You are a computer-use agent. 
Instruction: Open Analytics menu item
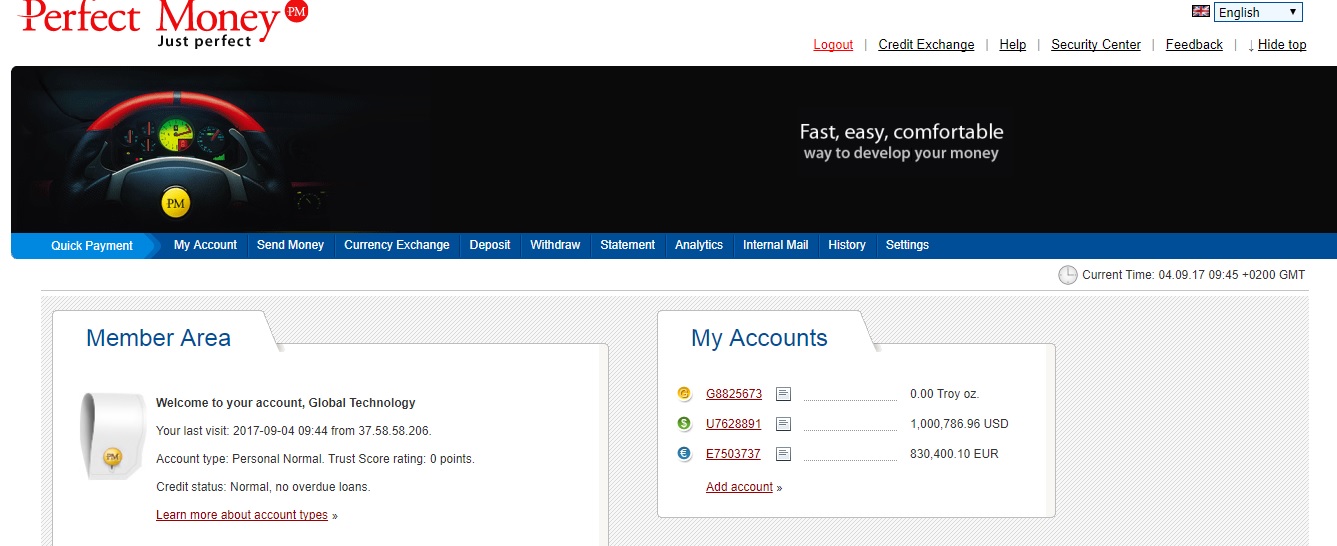[699, 245]
